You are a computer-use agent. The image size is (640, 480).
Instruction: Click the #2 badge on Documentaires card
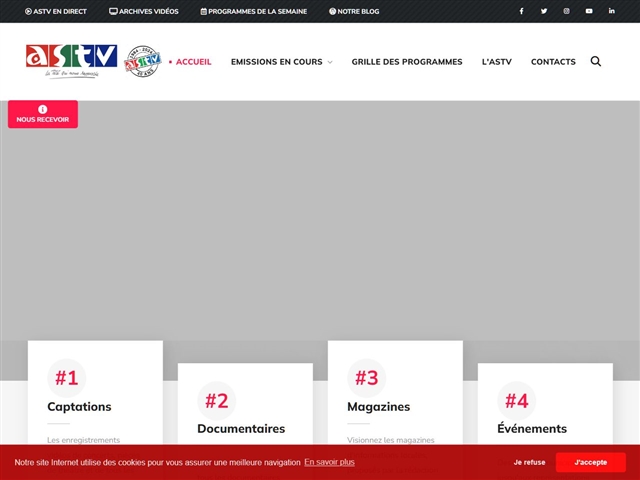(216, 400)
